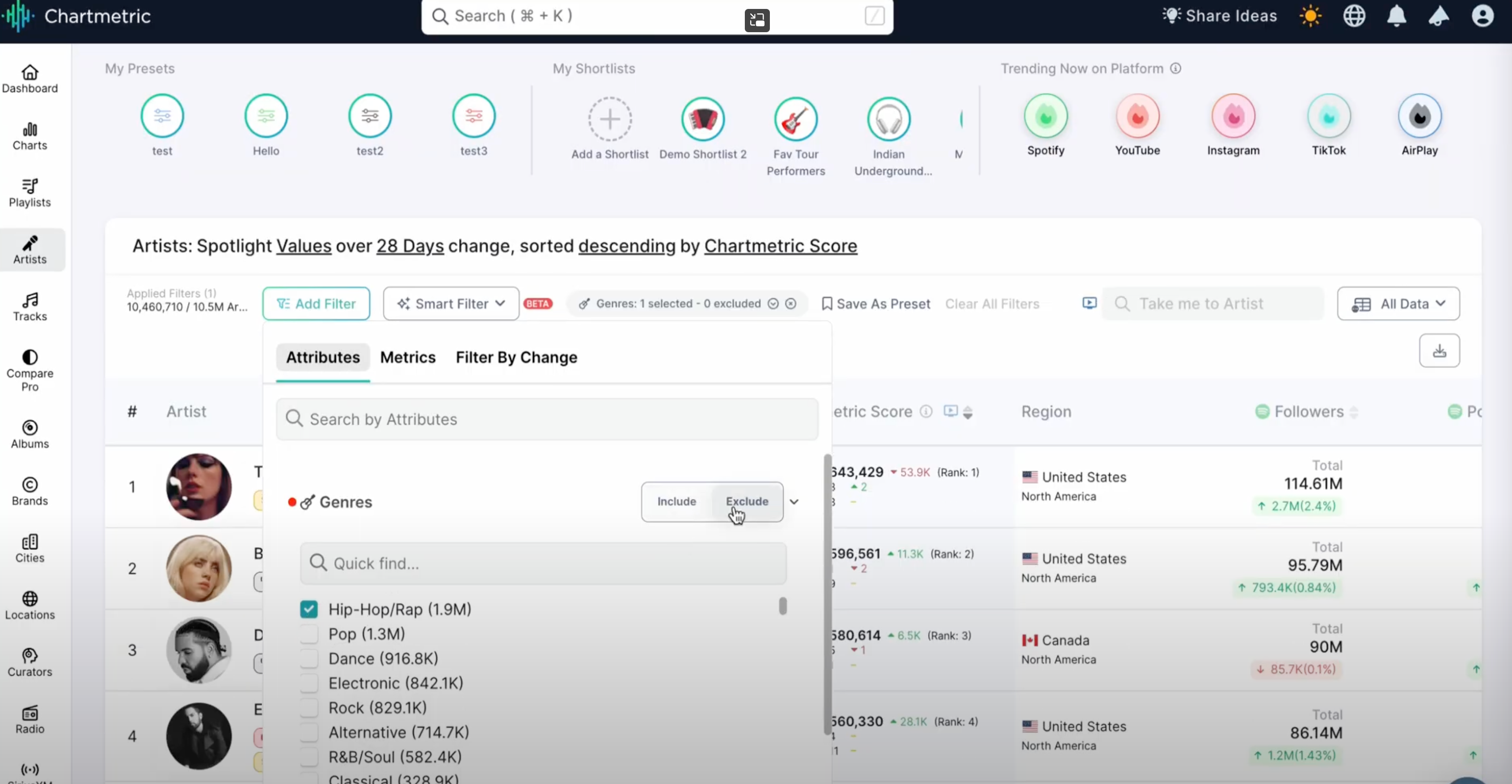1512x784 pixels.
Task: Open Charts in the sidebar
Action: 30,136
